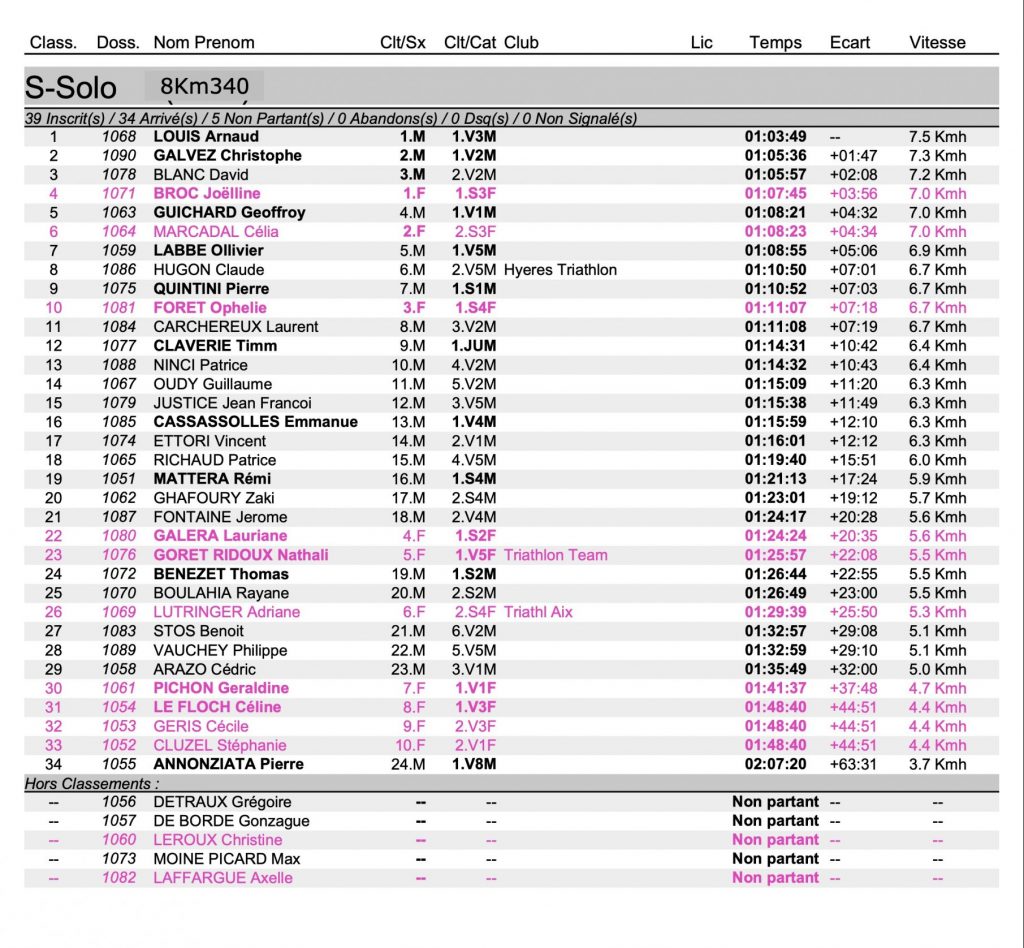Select runner "GALVEZ Christophe"

[227, 155]
